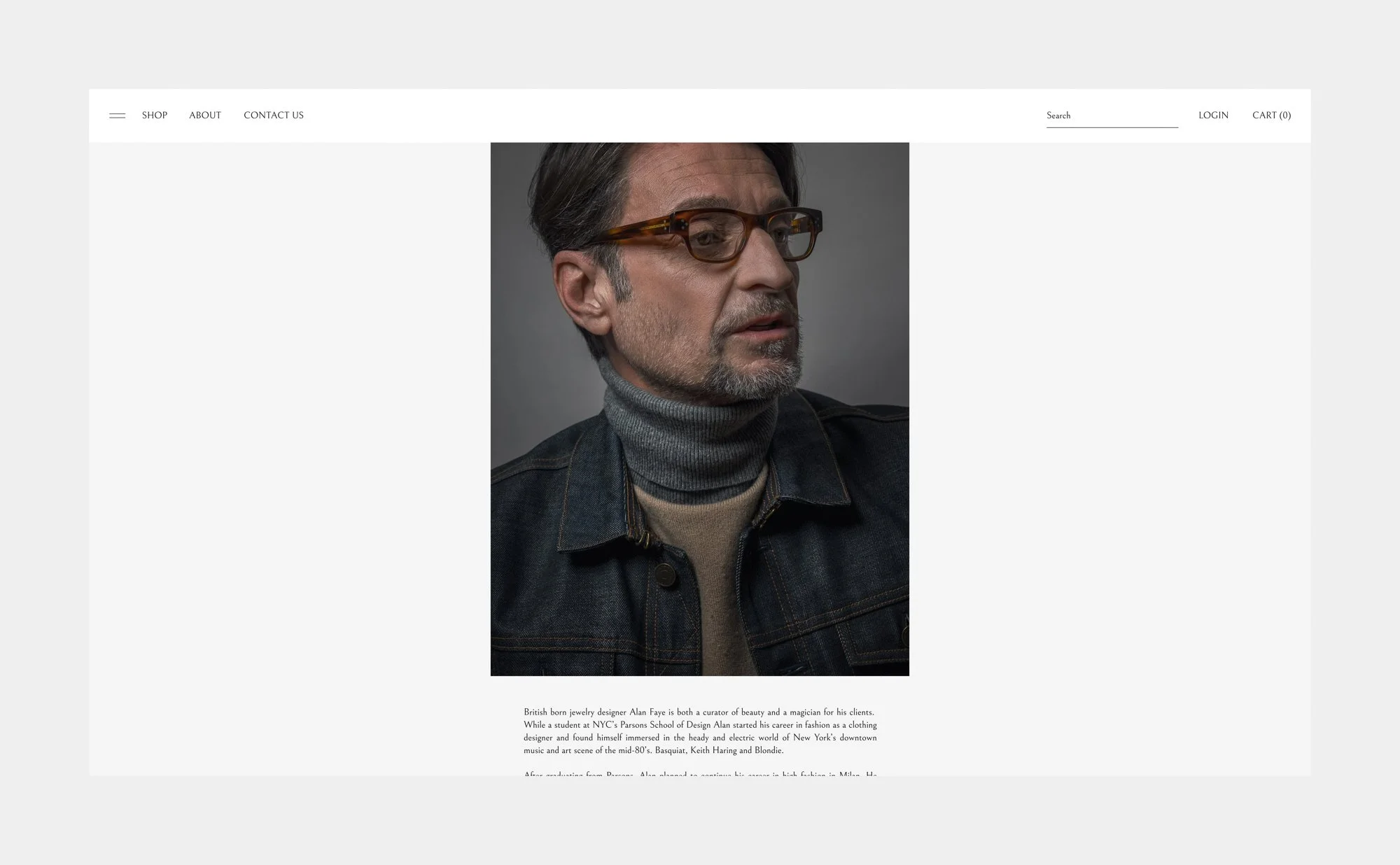Click the underline beneath the Search field
This screenshot has height=865, width=1400.
(1112, 127)
